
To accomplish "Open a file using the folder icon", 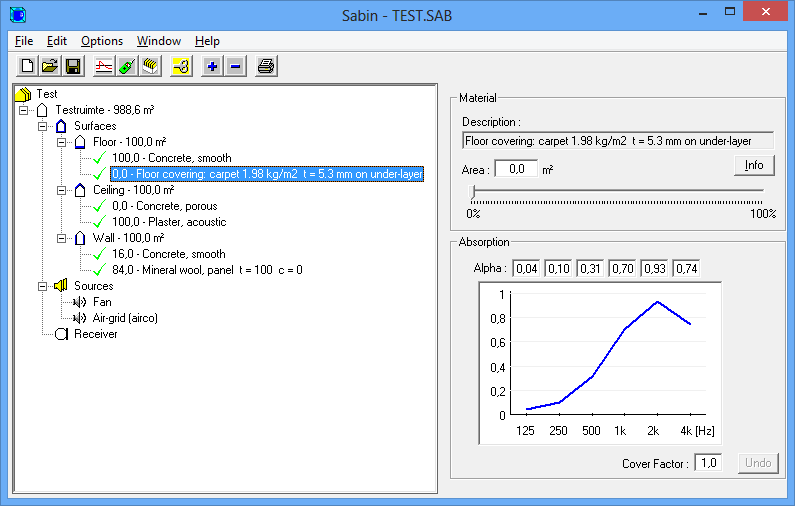I will coord(50,66).
